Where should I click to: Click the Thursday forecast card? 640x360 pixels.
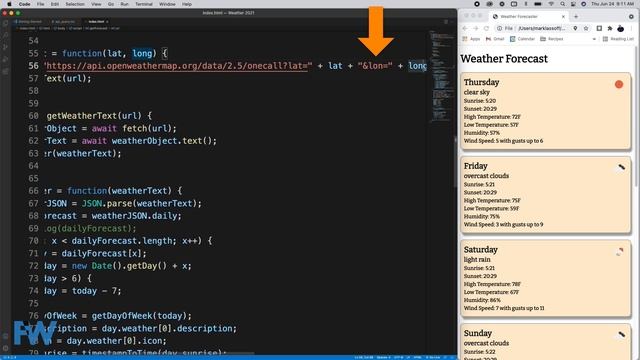pos(546,111)
